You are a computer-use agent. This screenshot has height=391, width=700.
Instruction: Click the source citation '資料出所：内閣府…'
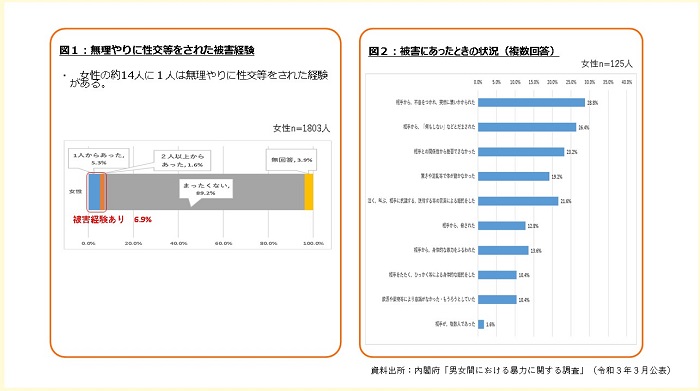[x=520, y=370]
